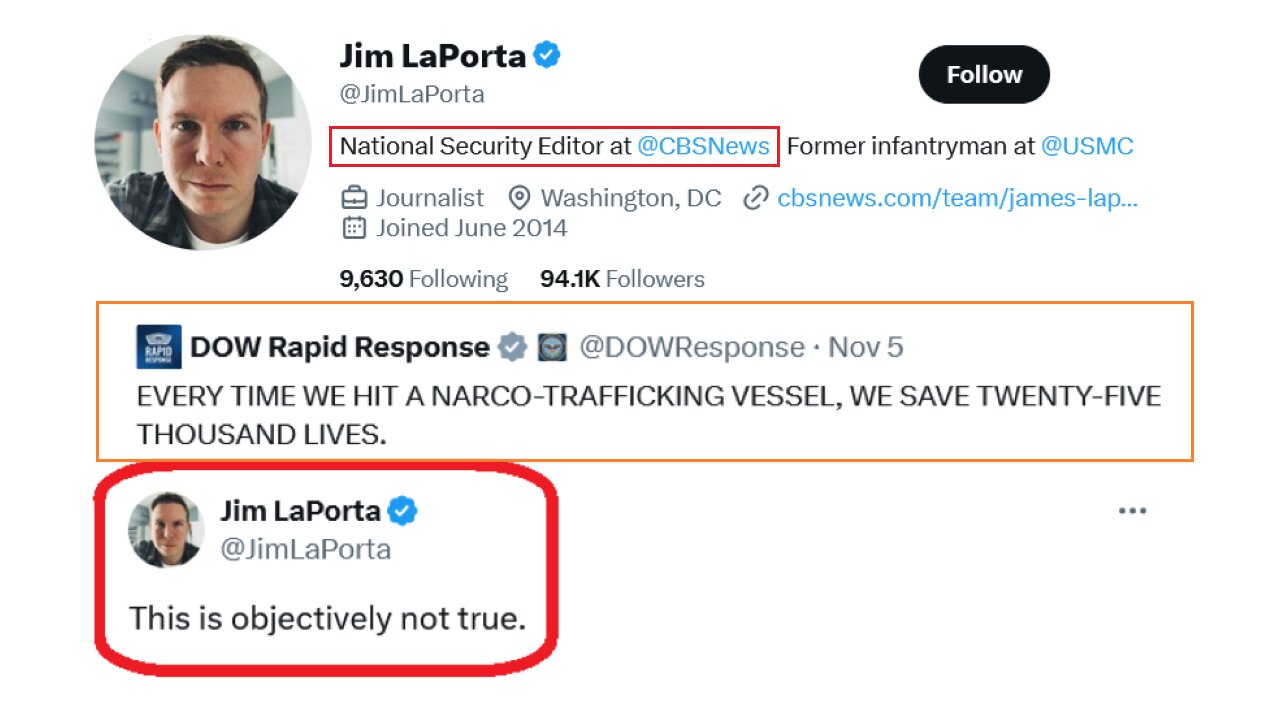Click the blue verified badge in the reply tweet
Viewport: 1280px width, 720px height.
point(402,512)
